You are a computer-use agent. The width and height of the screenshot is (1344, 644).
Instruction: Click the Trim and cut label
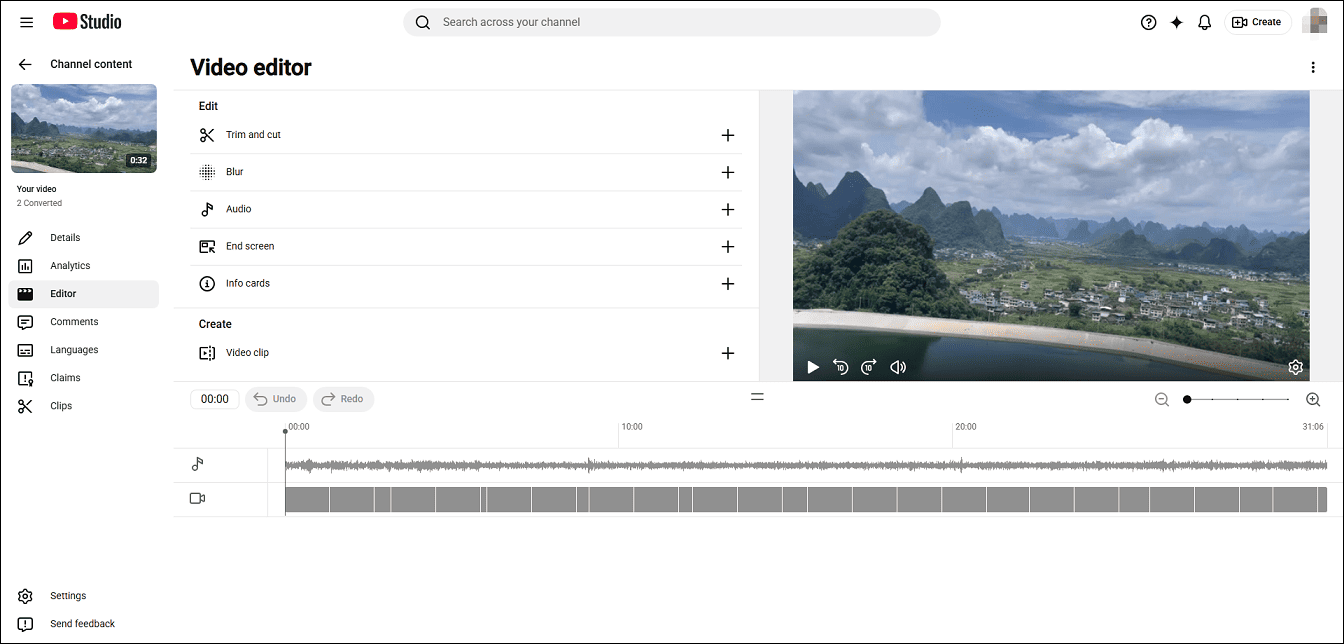253,135
